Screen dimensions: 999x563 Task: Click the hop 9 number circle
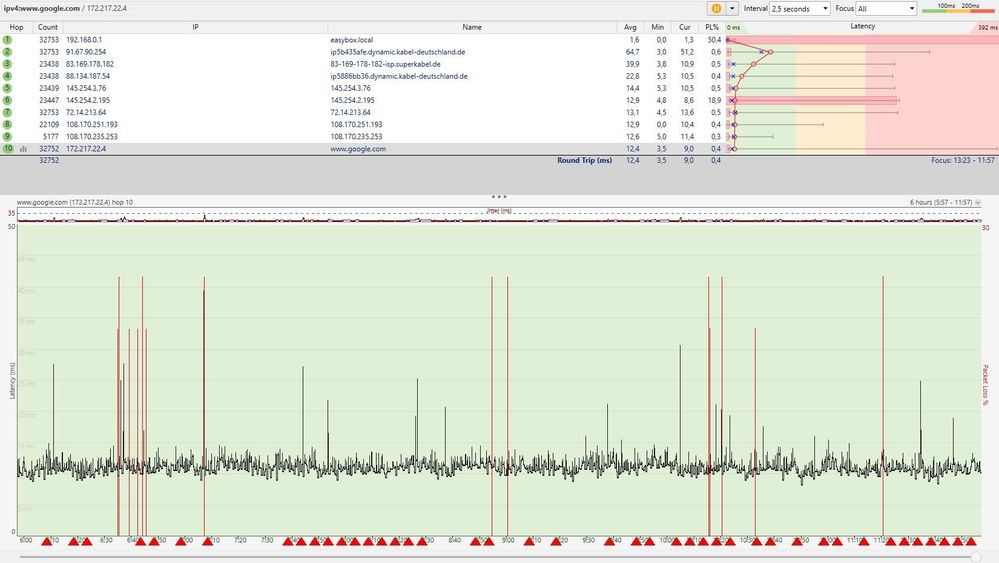[x=7, y=136]
